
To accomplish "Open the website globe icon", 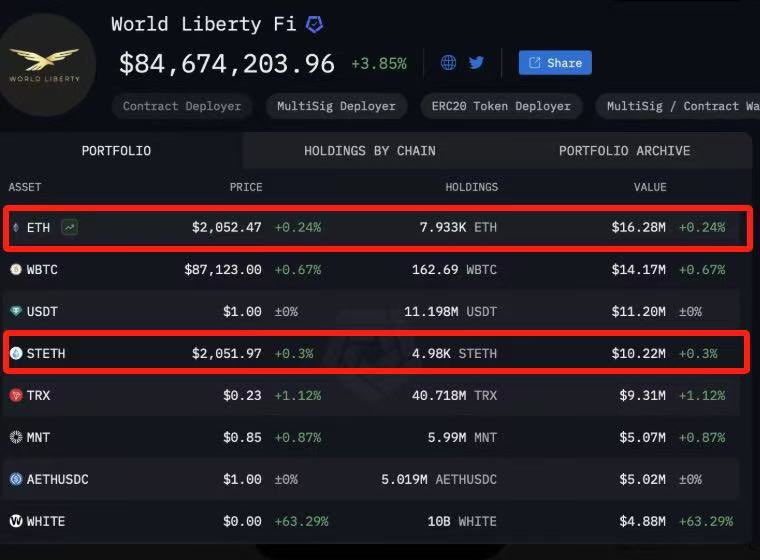I will (448, 63).
